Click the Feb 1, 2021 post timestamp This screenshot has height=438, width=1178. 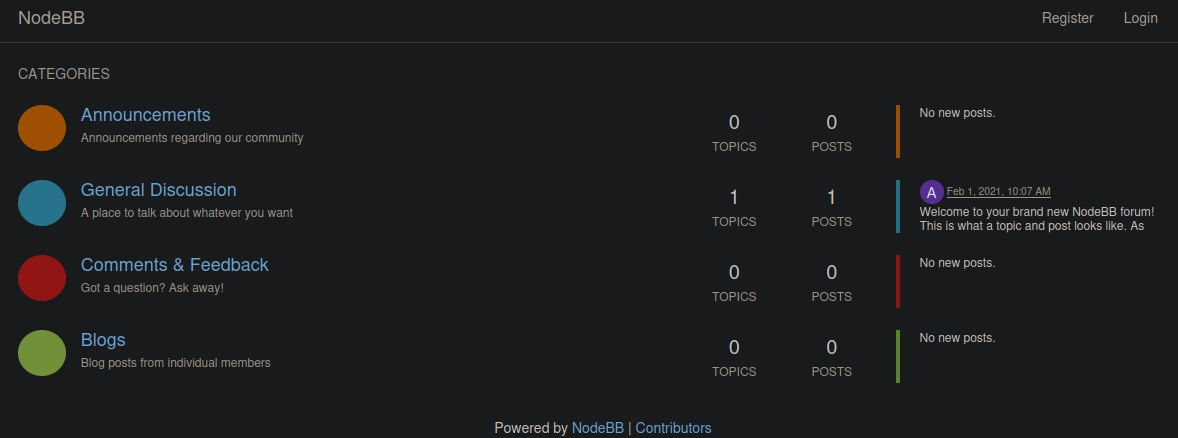(x=998, y=191)
